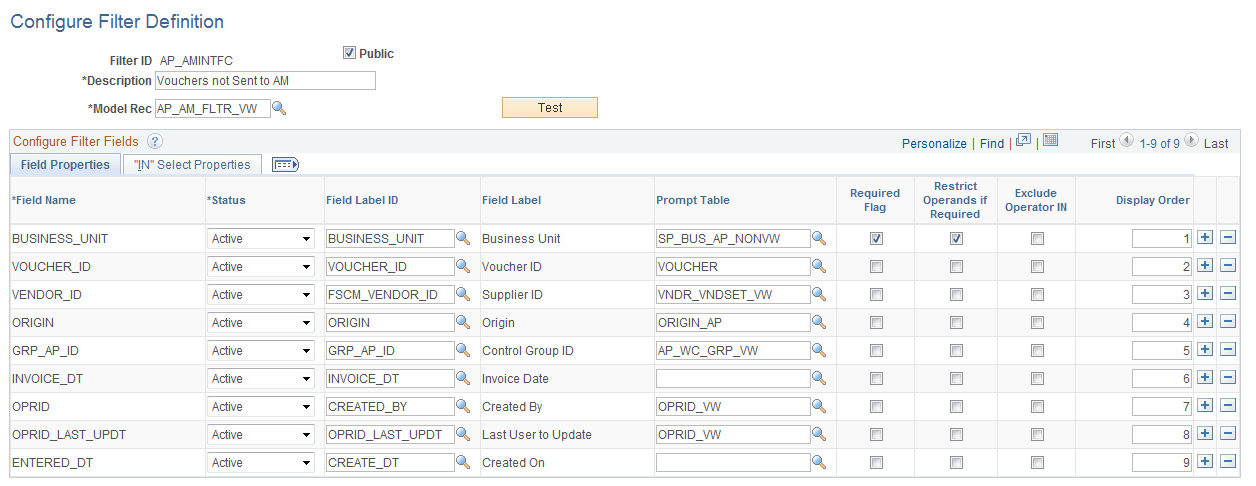Viewport: 1256px width, 486px height.
Task: Open the Personalize link
Action: [934, 143]
